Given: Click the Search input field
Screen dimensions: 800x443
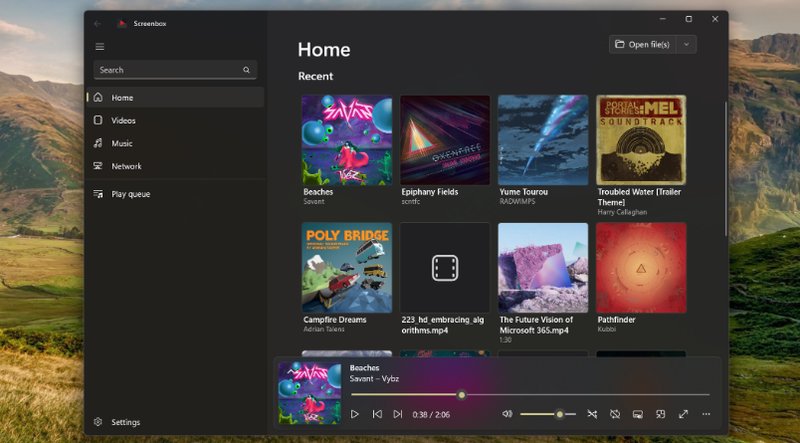Looking at the screenshot, I should 166,70.
